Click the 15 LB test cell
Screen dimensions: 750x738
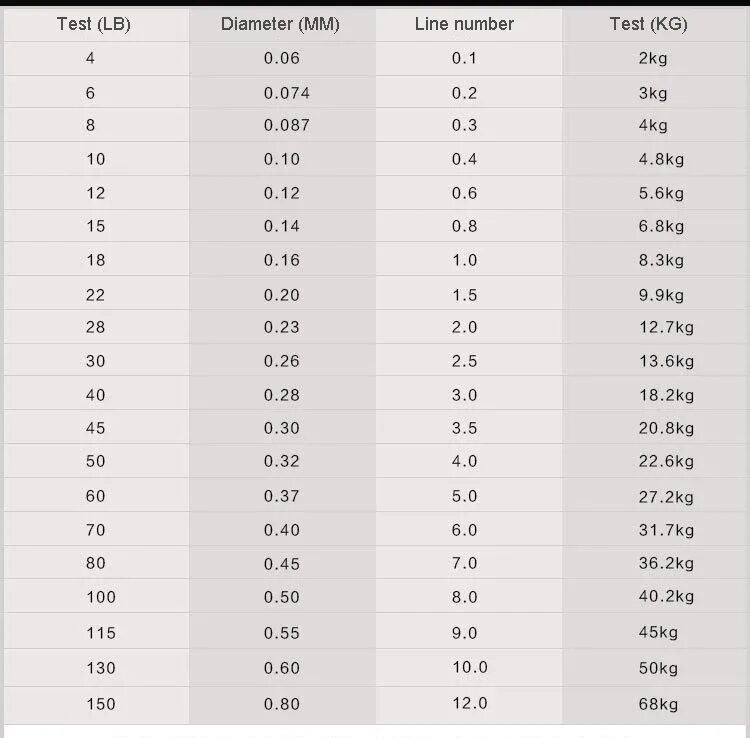pos(96,226)
